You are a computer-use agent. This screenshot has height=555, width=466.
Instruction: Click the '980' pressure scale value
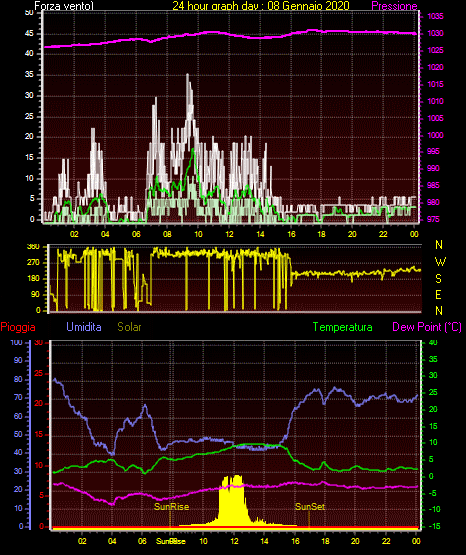(433, 202)
